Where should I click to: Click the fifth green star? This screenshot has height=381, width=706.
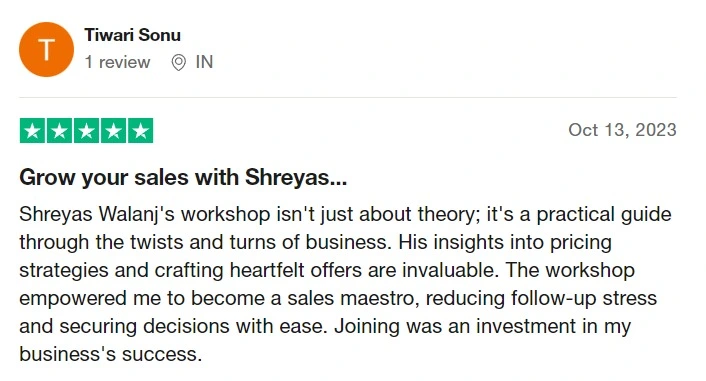pos(140,131)
